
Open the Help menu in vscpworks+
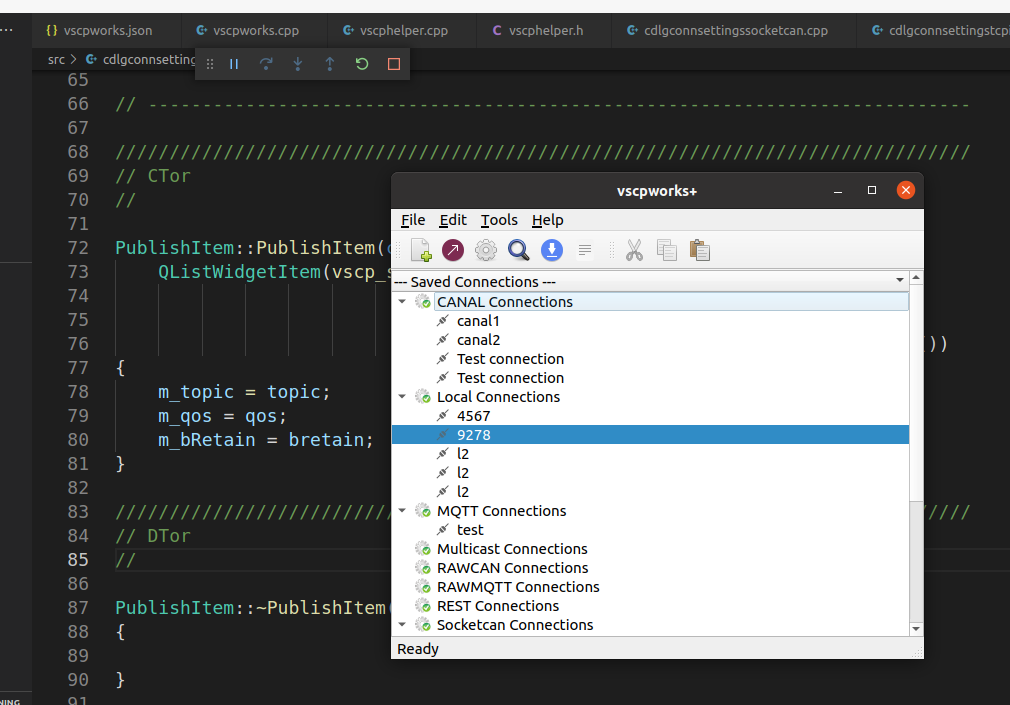pos(548,220)
